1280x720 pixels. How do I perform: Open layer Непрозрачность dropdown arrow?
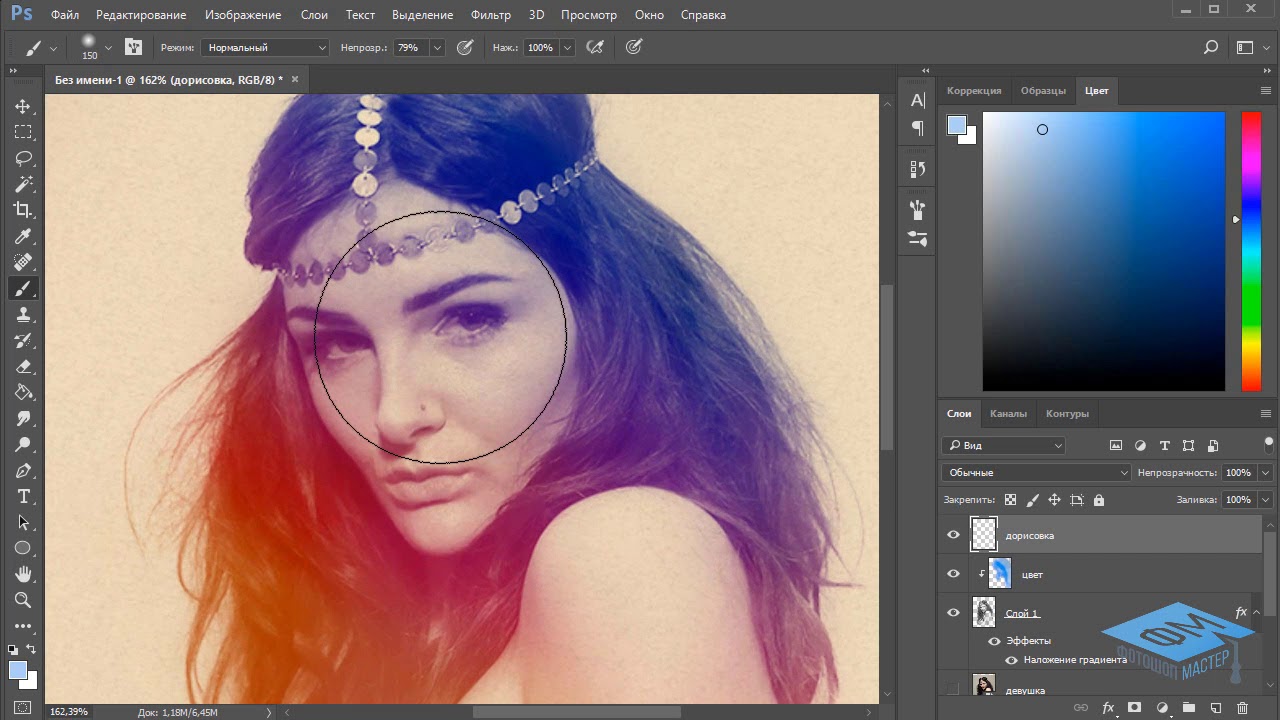(x=1266, y=473)
